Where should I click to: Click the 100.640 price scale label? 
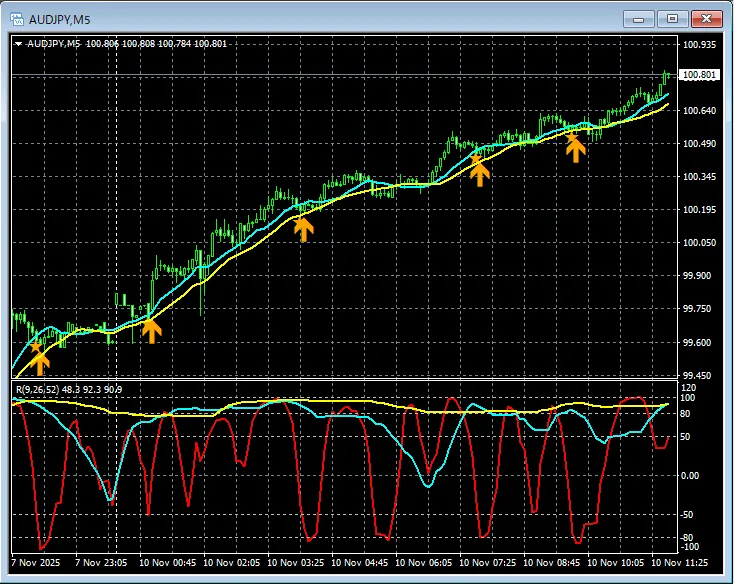pyautogui.click(x=699, y=111)
